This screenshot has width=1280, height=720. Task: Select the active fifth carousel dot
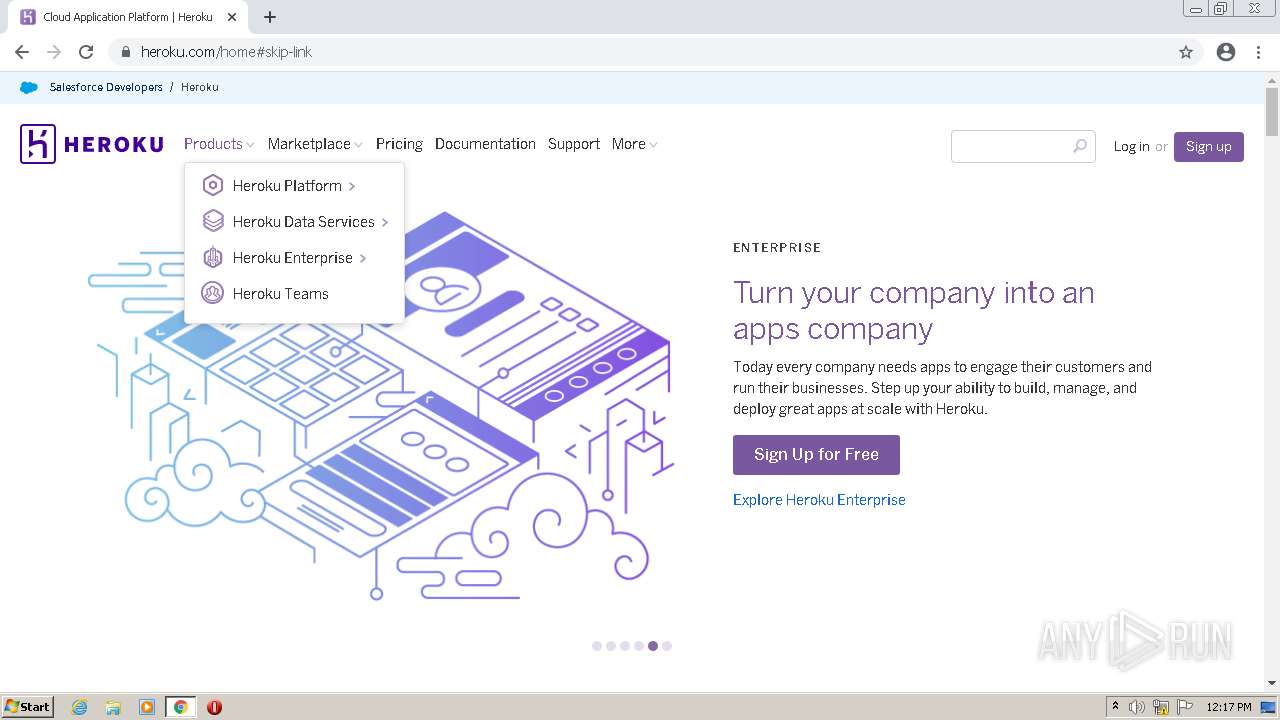(653, 646)
